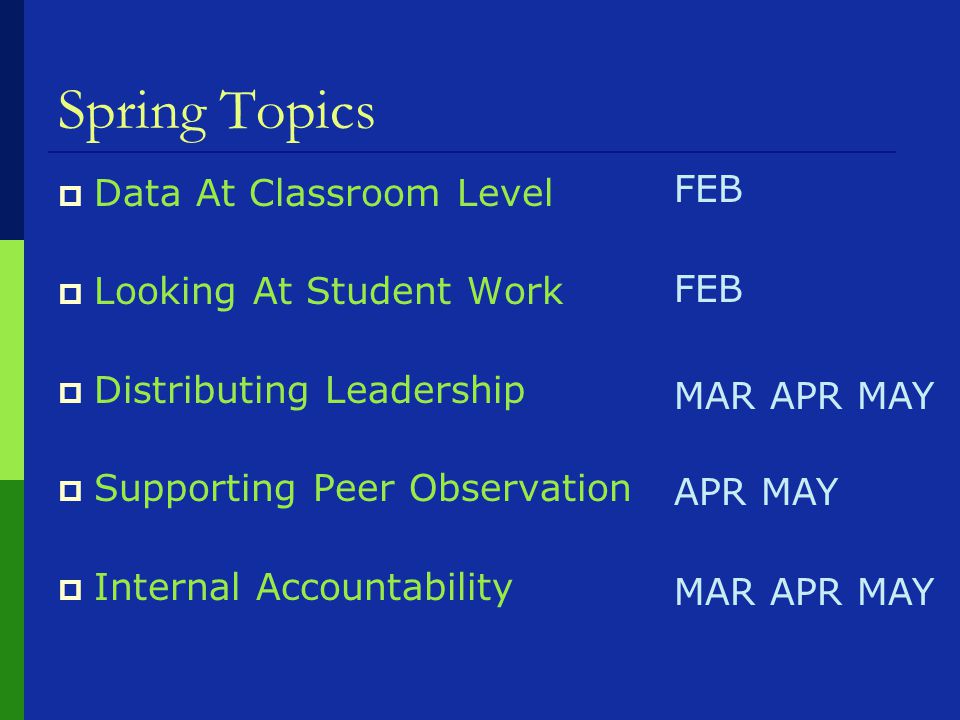Select the bullet beside Internal Accountability
Viewport: 960px width, 720px height.
point(70,590)
